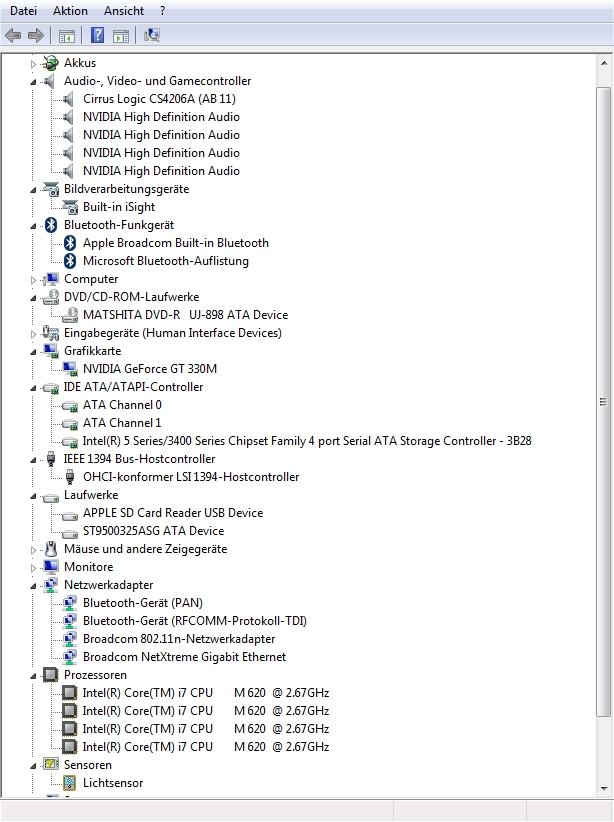Viewport: 614px width, 822px height.
Task: Open the Datei menu
Action: 23,10
